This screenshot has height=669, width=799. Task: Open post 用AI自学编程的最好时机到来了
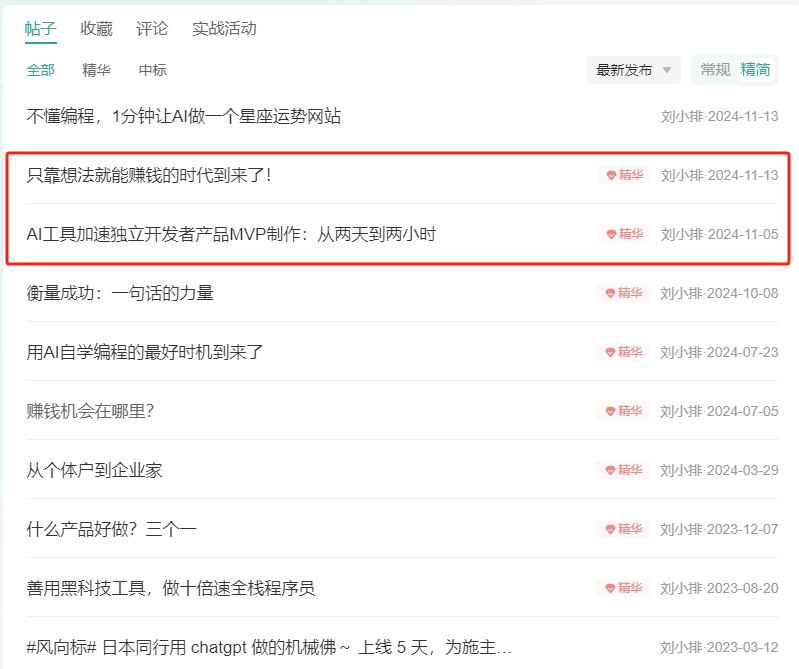[x=145, y=352]
